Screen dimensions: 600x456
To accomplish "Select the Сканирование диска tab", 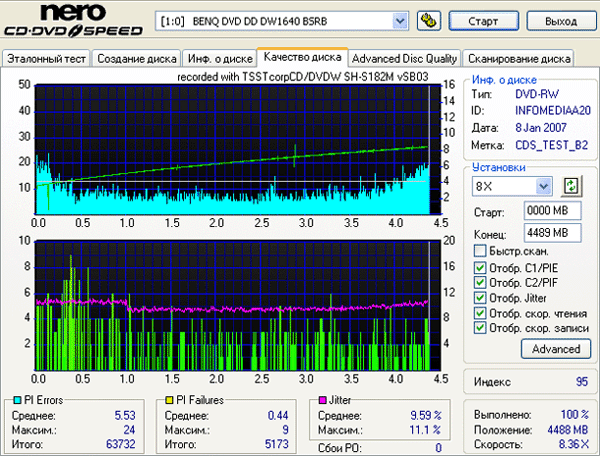I will coord(519,59).
